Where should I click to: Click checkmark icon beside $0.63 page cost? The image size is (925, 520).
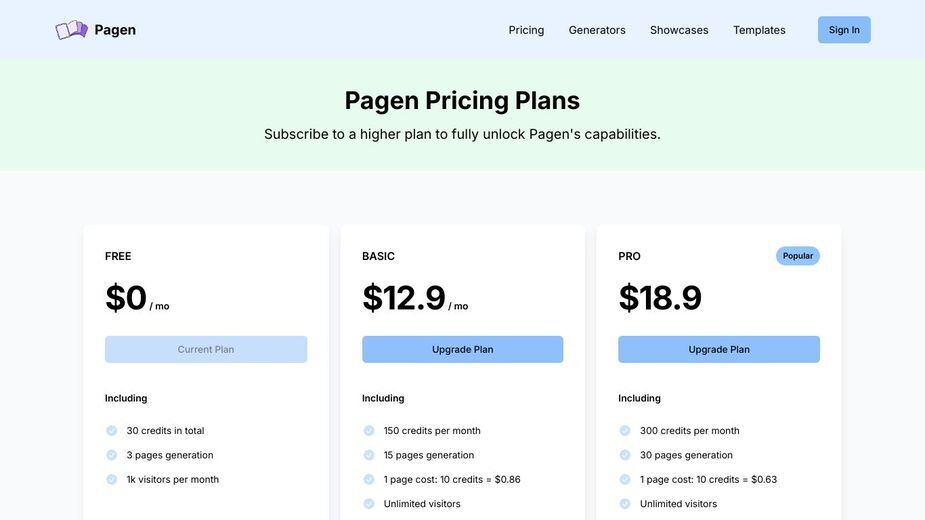(x=625, y=479)
